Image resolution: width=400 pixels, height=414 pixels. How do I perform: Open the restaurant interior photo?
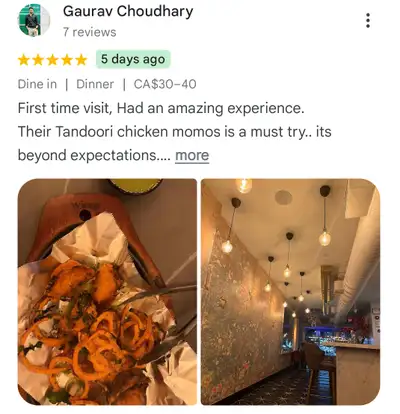tap(290, 292)
